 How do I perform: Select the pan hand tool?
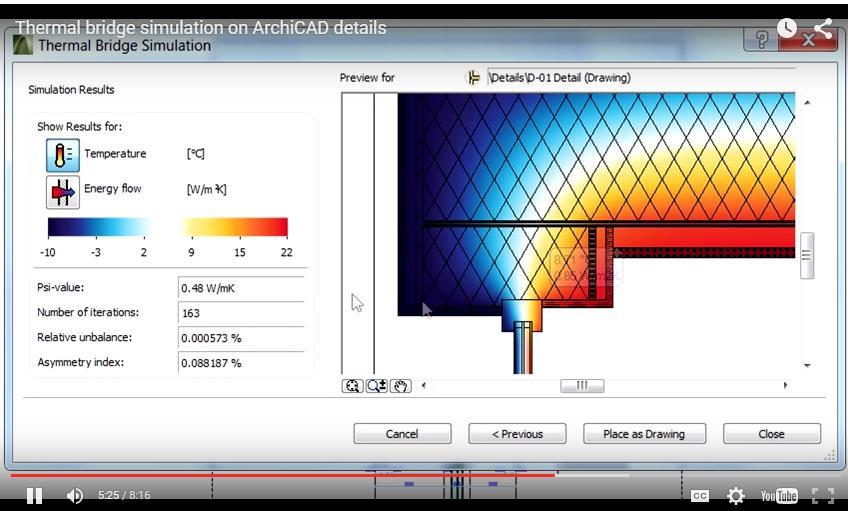point(400,386)
